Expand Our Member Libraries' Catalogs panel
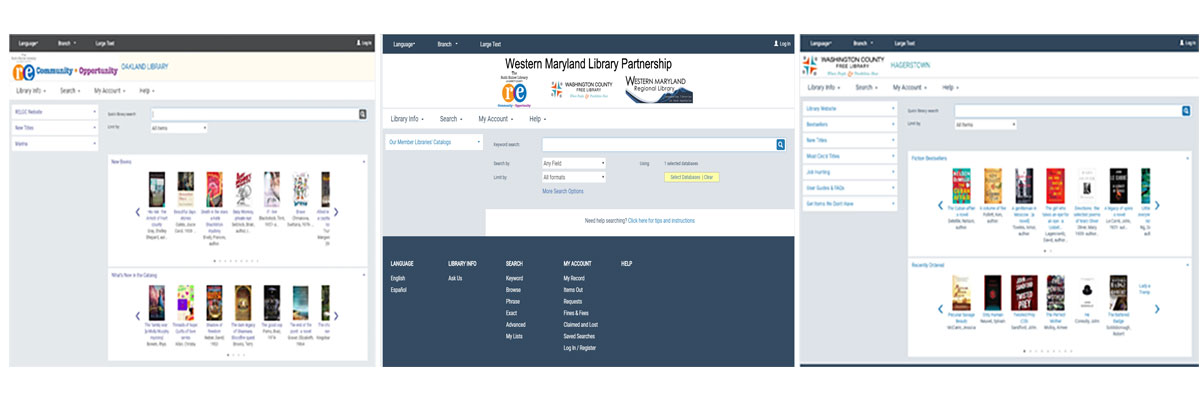Screen dimensions: 1200x400 pos(434,142)
